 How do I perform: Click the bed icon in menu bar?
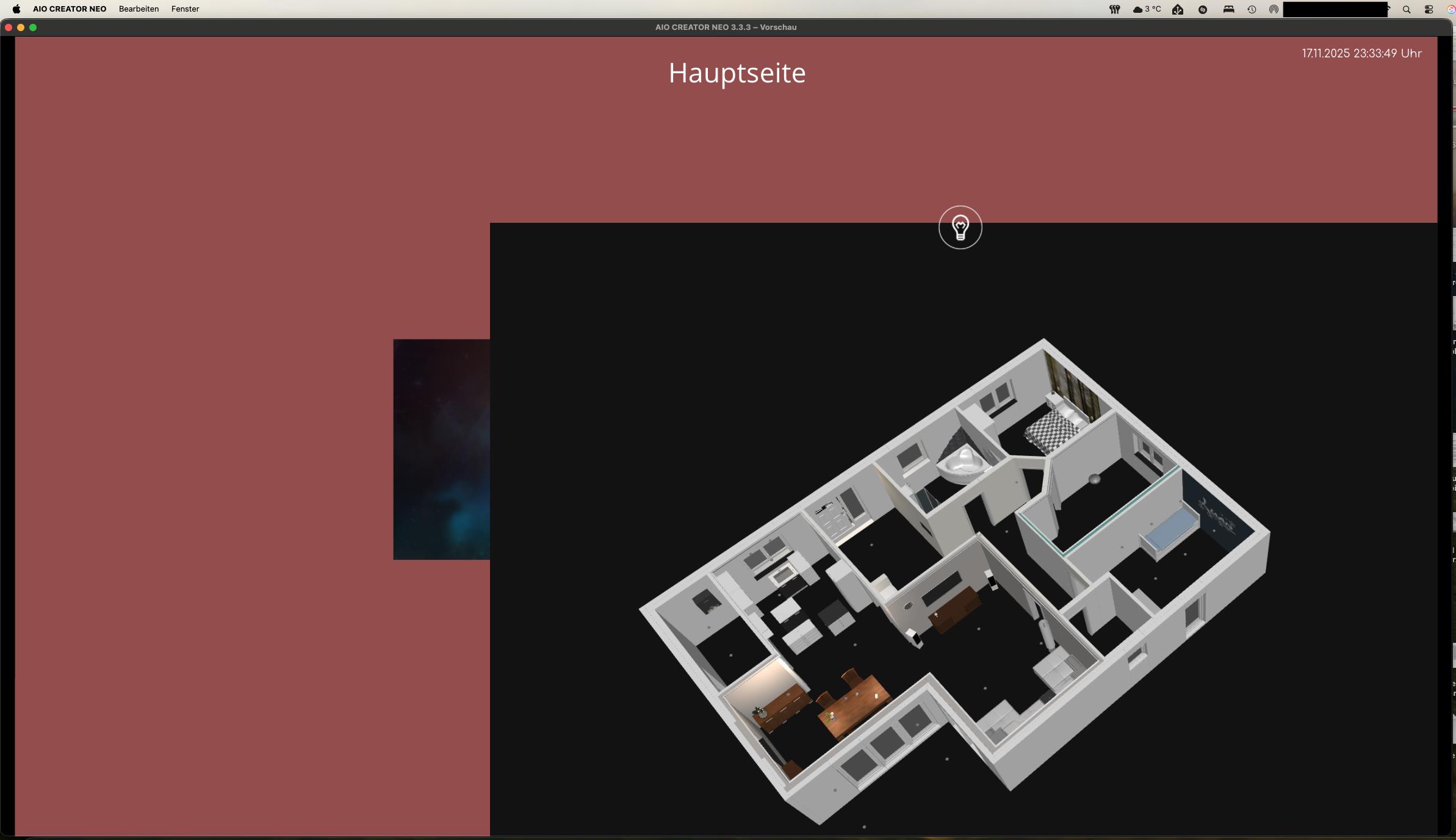(1228, 9)
